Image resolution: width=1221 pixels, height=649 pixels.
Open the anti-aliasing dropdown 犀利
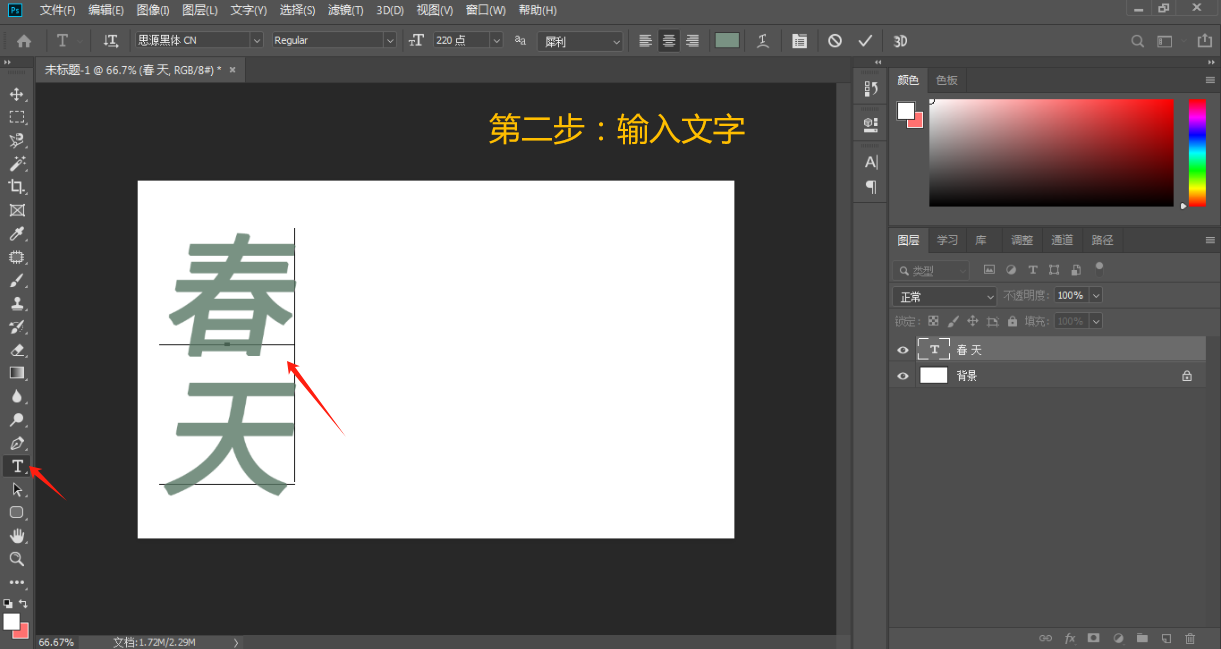click(580, 41)
